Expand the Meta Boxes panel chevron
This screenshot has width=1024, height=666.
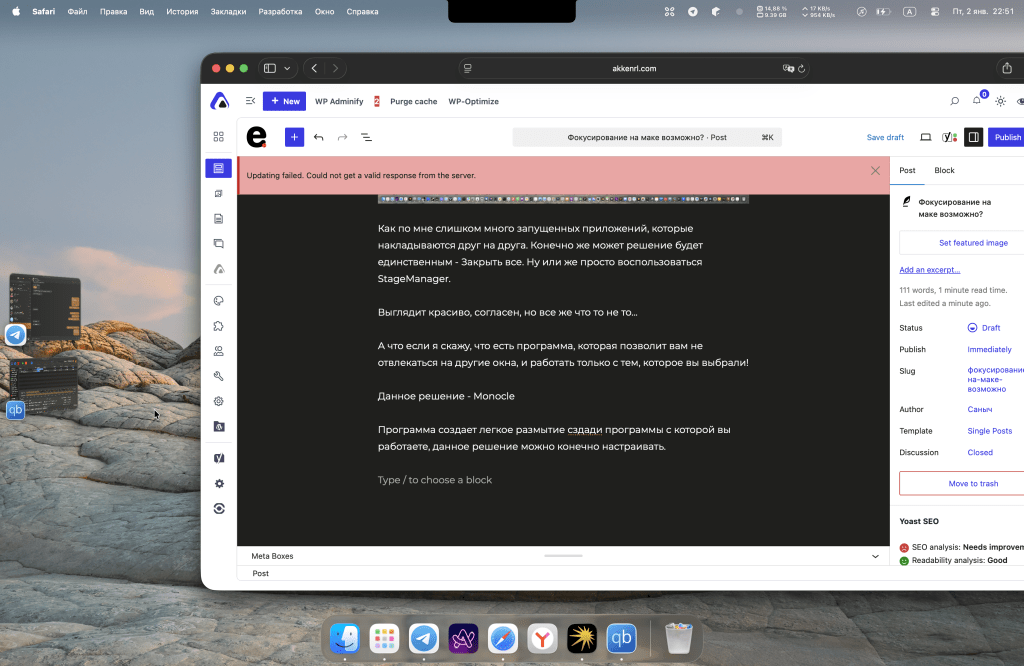coord(875,556)
